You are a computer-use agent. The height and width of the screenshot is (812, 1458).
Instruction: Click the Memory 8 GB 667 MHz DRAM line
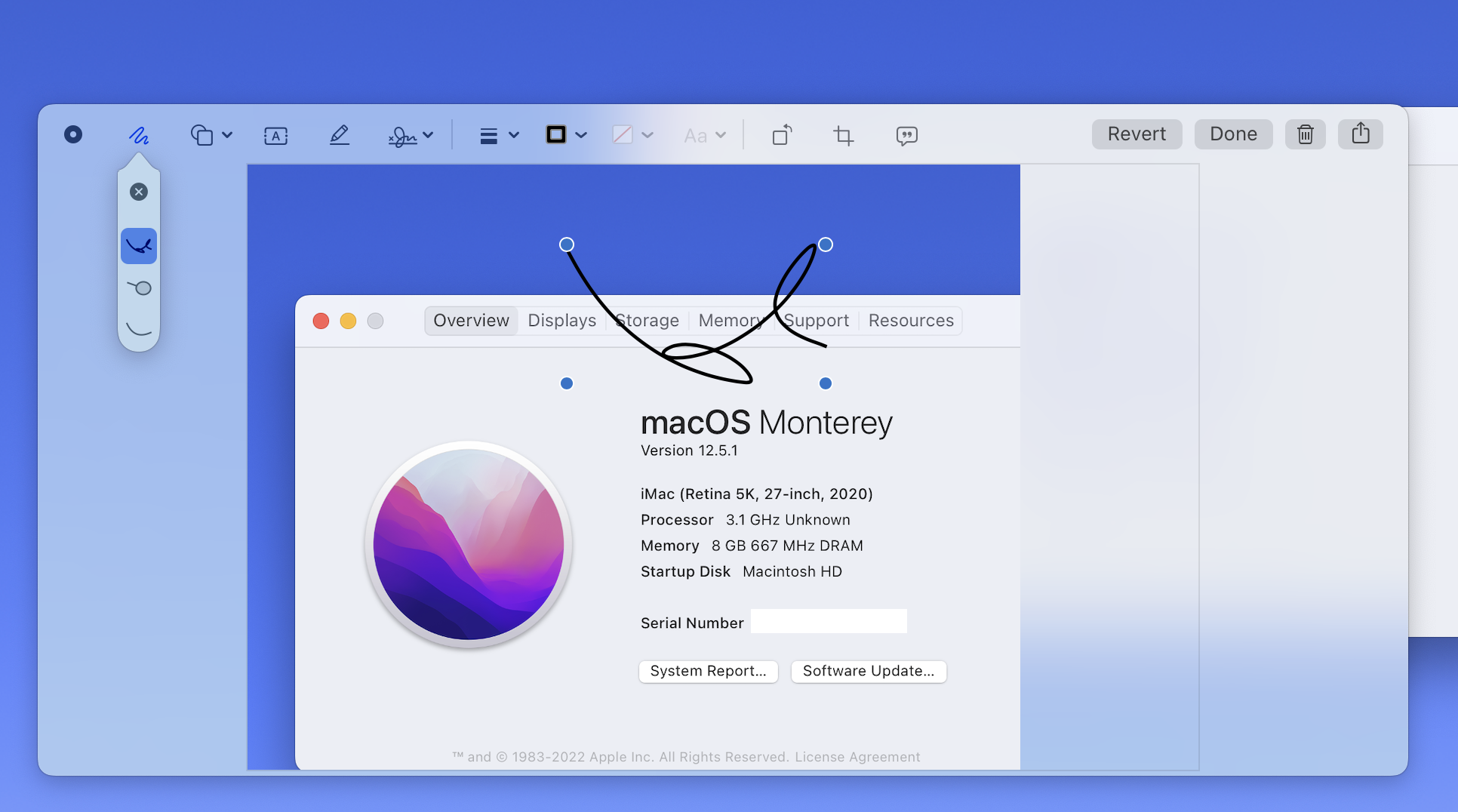tap(752, 546)
